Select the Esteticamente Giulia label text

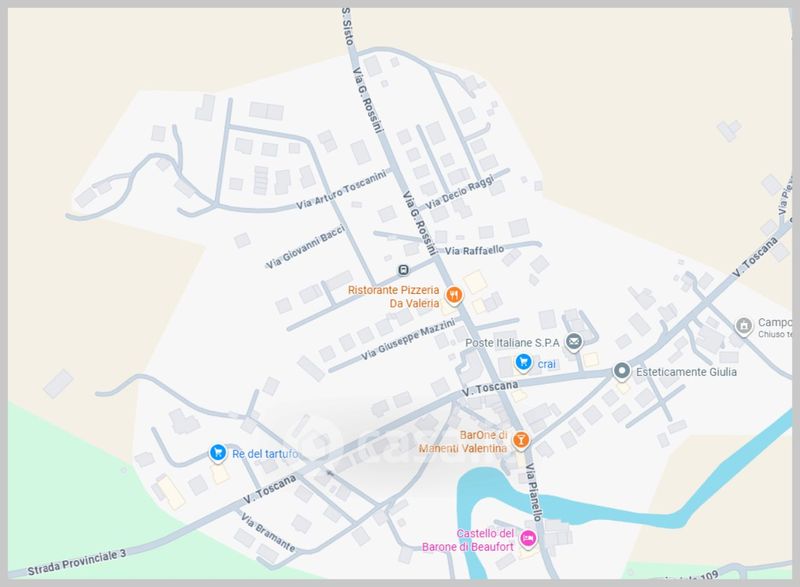(x=686, y=372)
